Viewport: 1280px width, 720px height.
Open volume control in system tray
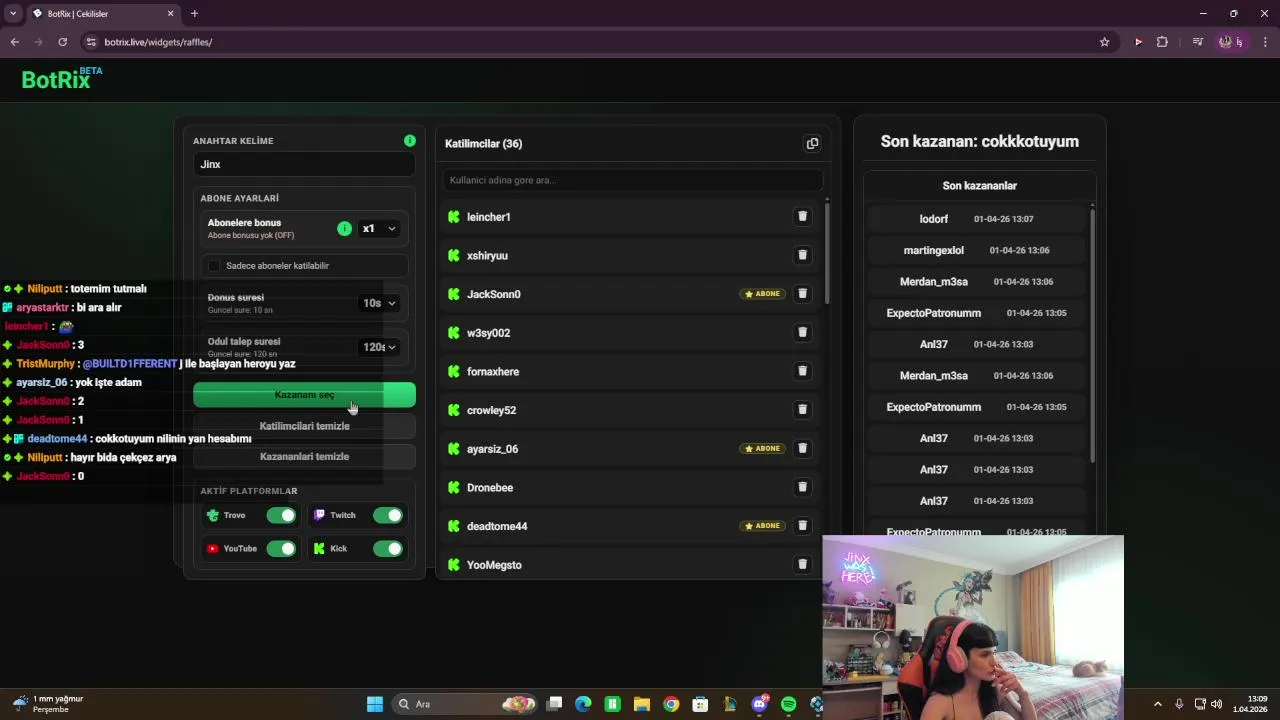click(x=1216, y=704)
